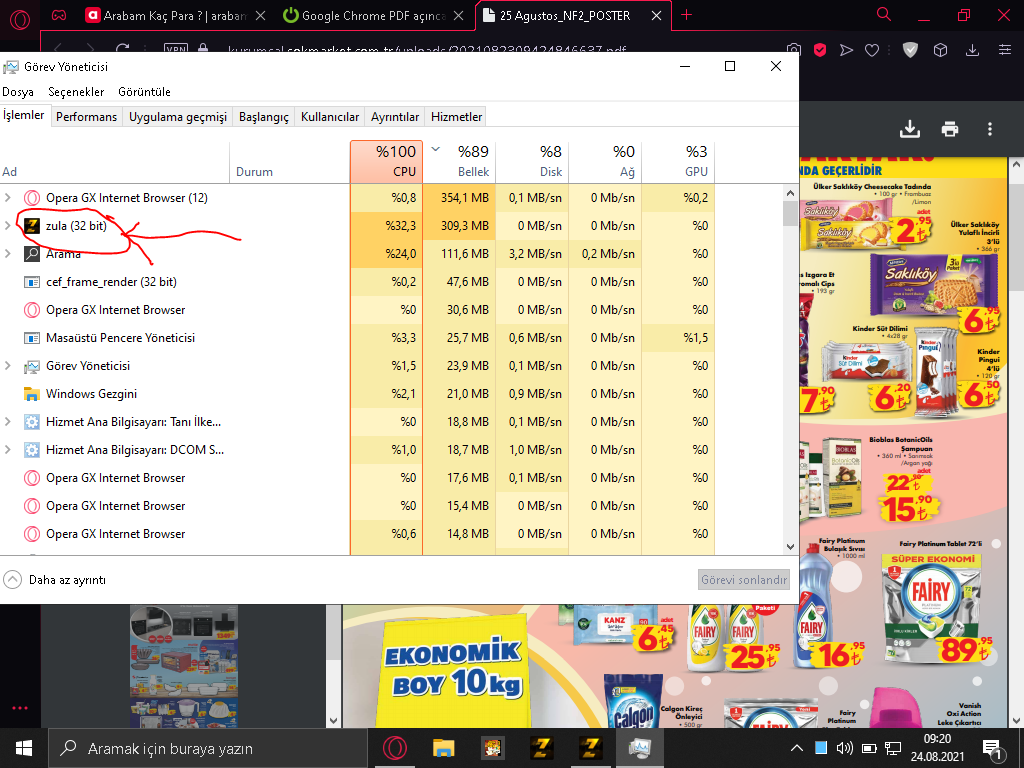Add page to bookmarks heart icon

872,50
